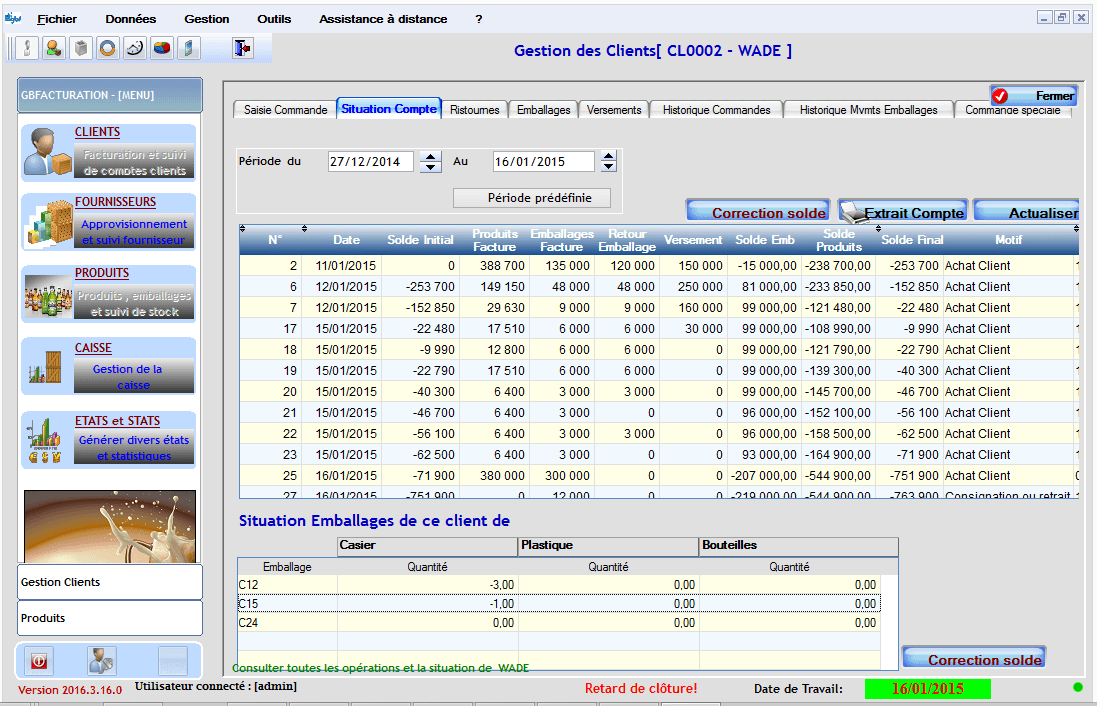Viewport: 1097px width, 706px height.
Task: Switch to the Historique Commandes tab
Action: pos(716,110)
